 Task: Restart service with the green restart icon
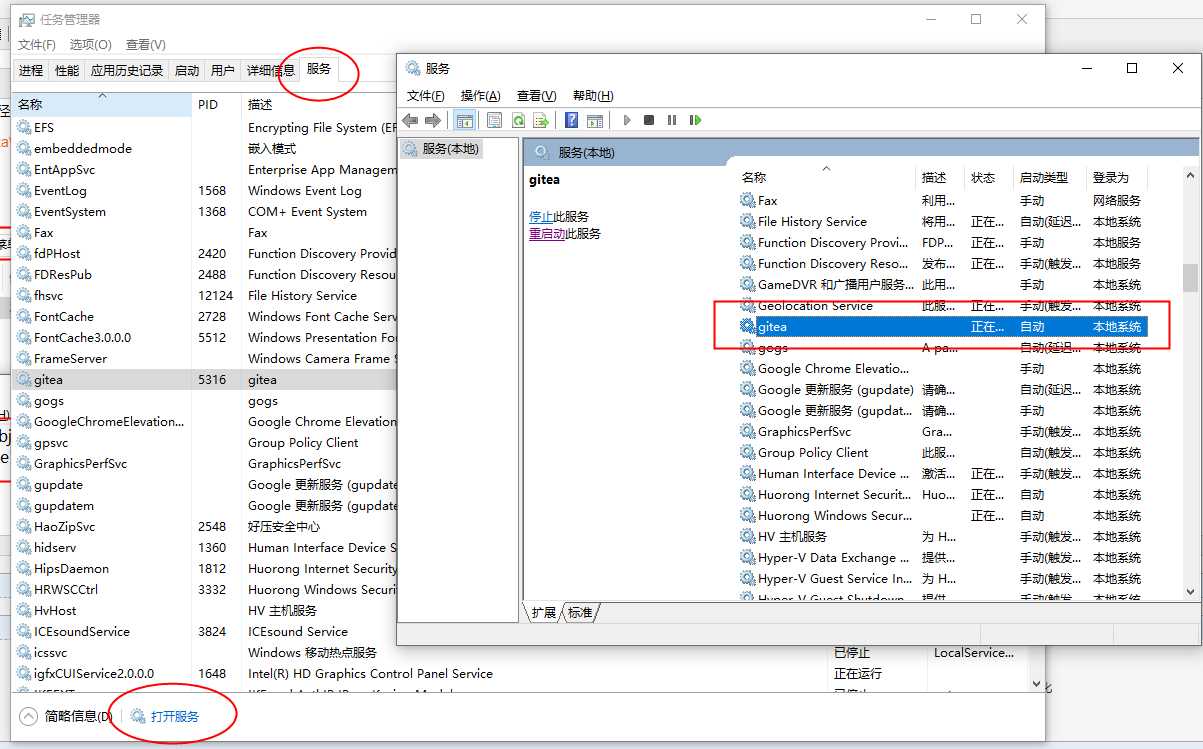(695, 120)
